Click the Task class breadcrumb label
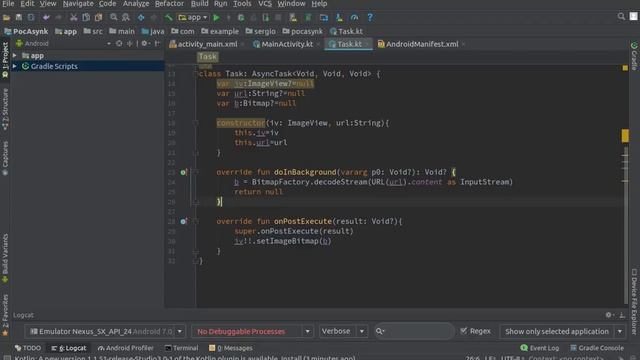Image resolution: width=640 pixels, height=360 pixels. tap(207, 57)
